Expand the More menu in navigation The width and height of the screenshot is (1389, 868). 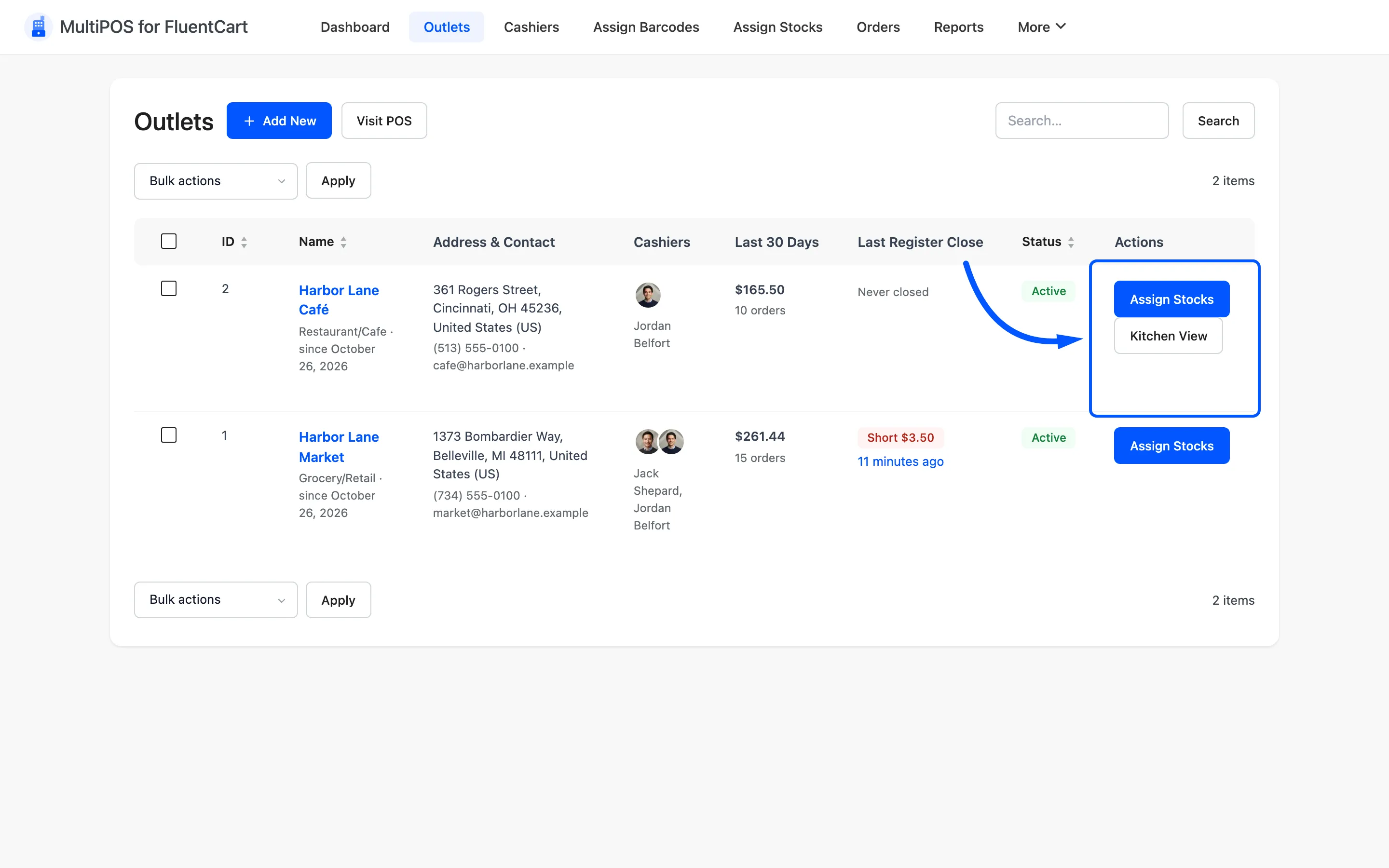[x=1041, y=27]
